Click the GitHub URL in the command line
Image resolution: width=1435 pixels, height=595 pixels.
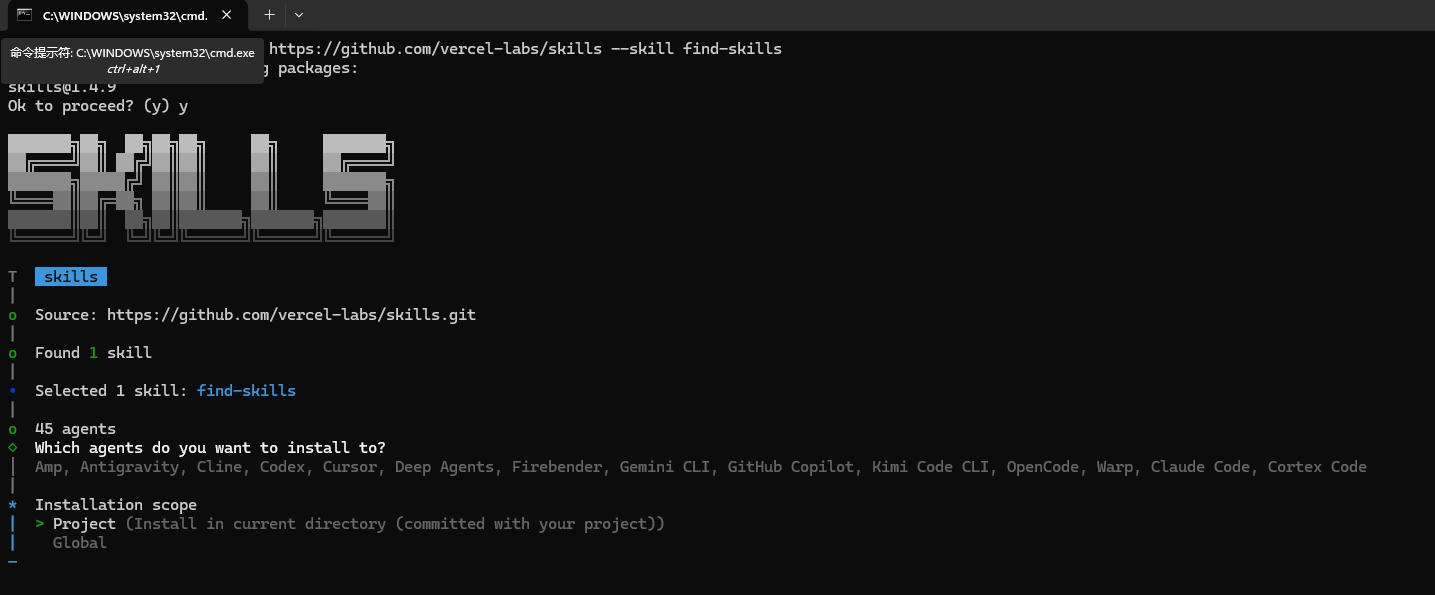click(435, 49)
